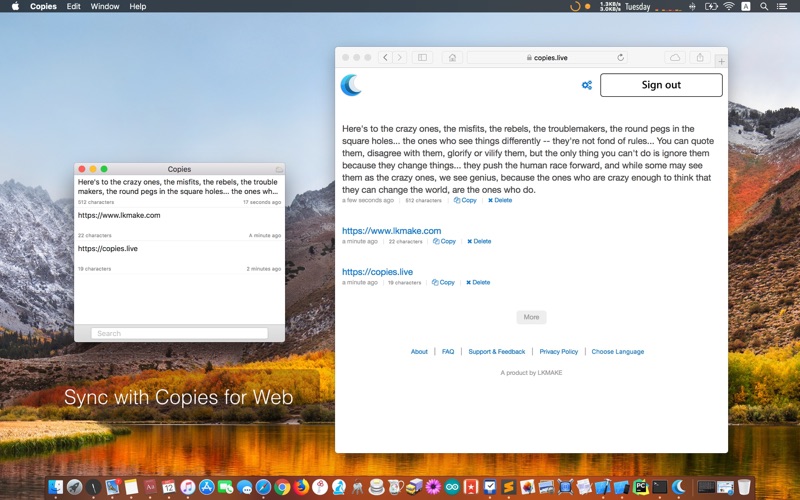
Task: Show the Safari sidebar
Action: pos(422,58)
